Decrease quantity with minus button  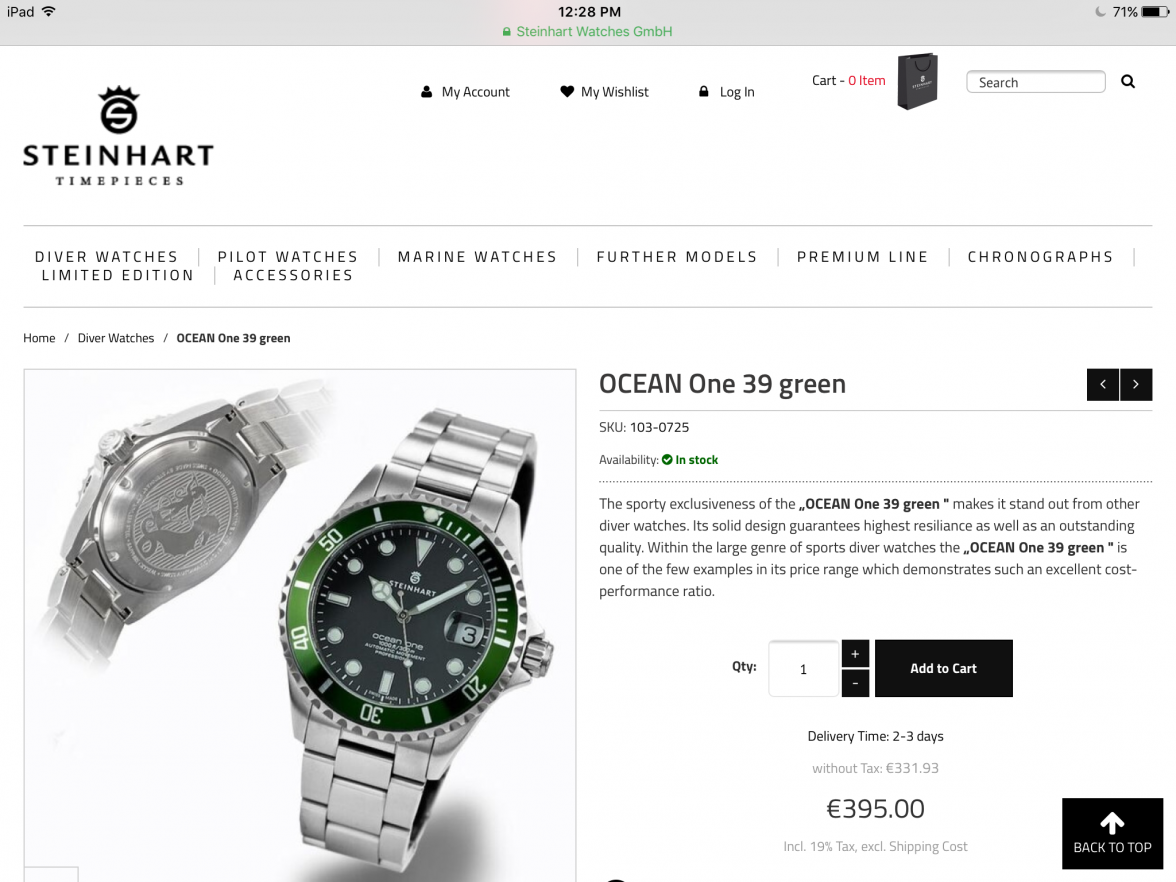point(855,683)
